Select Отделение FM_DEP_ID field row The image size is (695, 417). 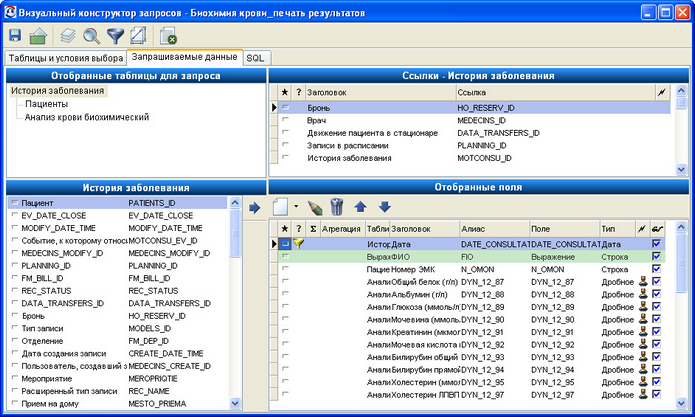[117, 341]
